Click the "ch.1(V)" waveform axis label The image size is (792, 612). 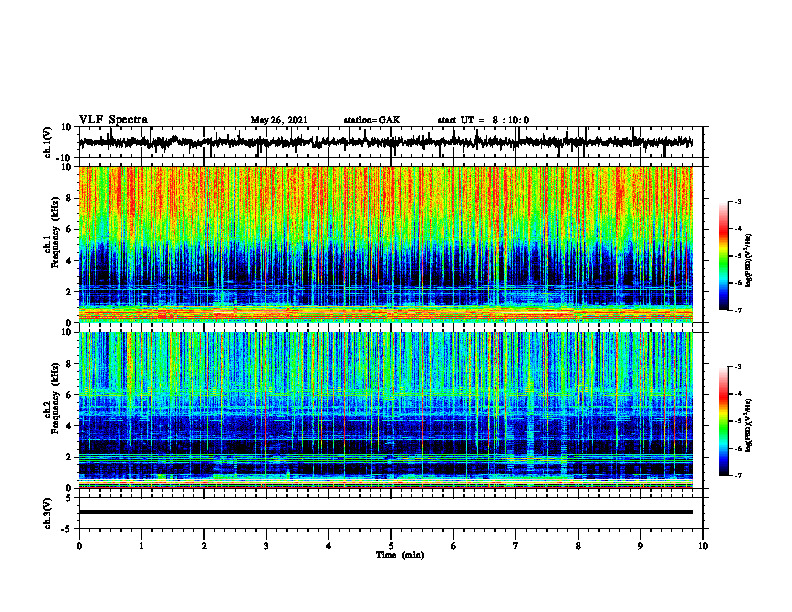pyautogui.click(x=48, y=142)
